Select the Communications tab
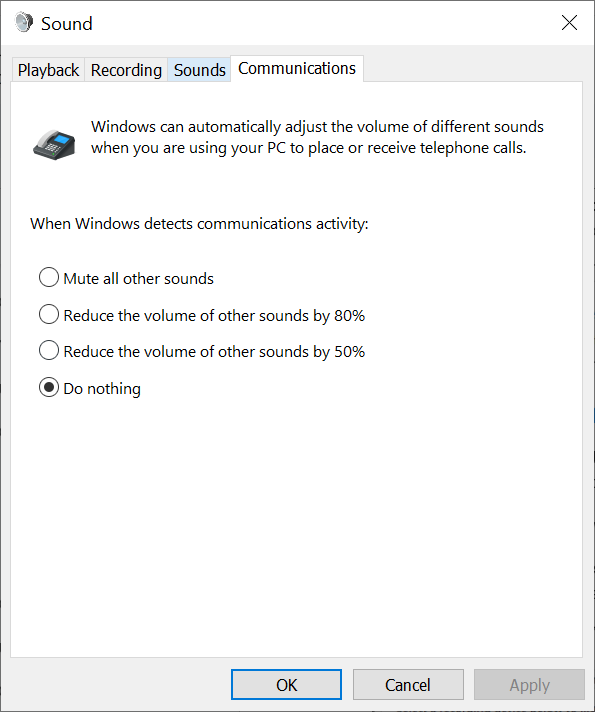 pos(297,69)
